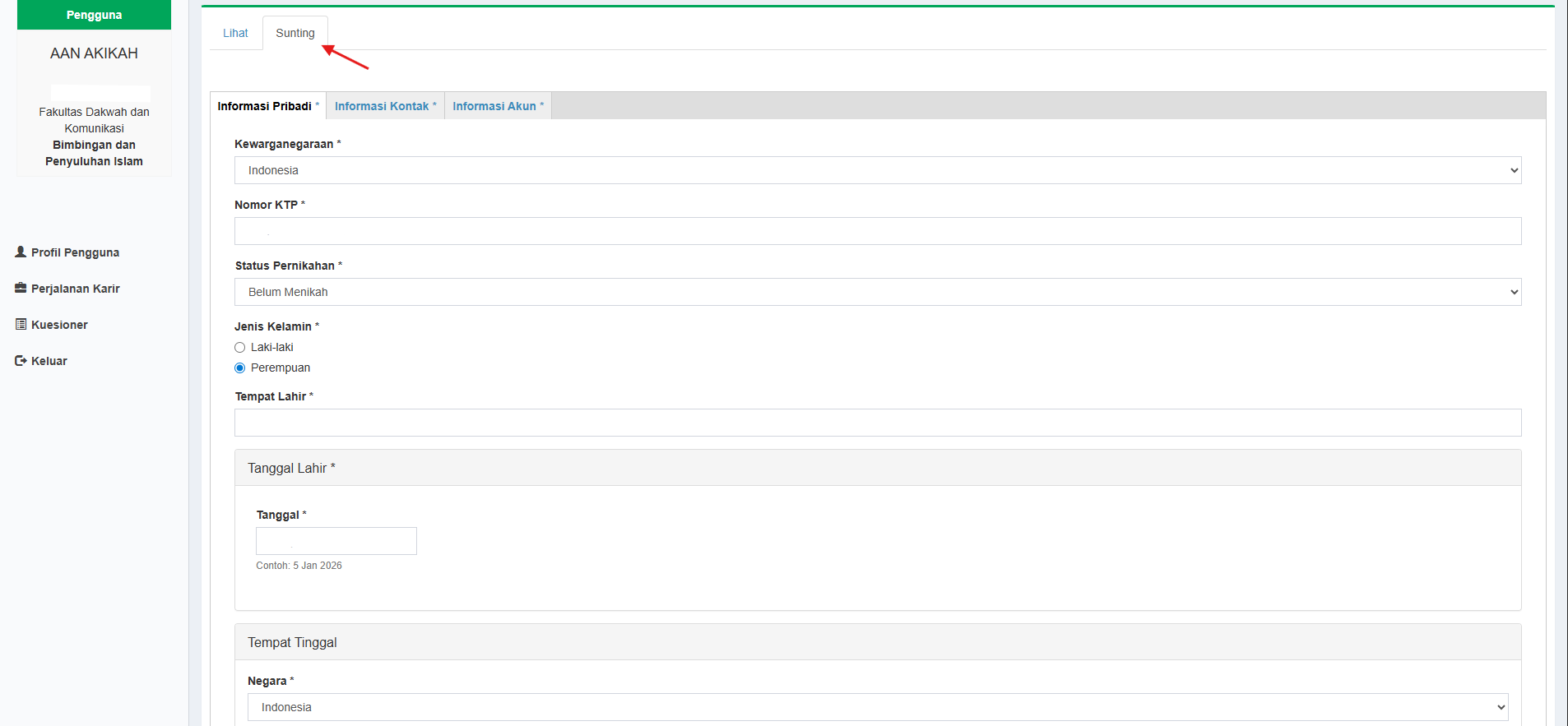Screen dimensions: 1568x726
Task: Click the Perjalanan Karir briefcase icon
Action: (x=21, y=289)
